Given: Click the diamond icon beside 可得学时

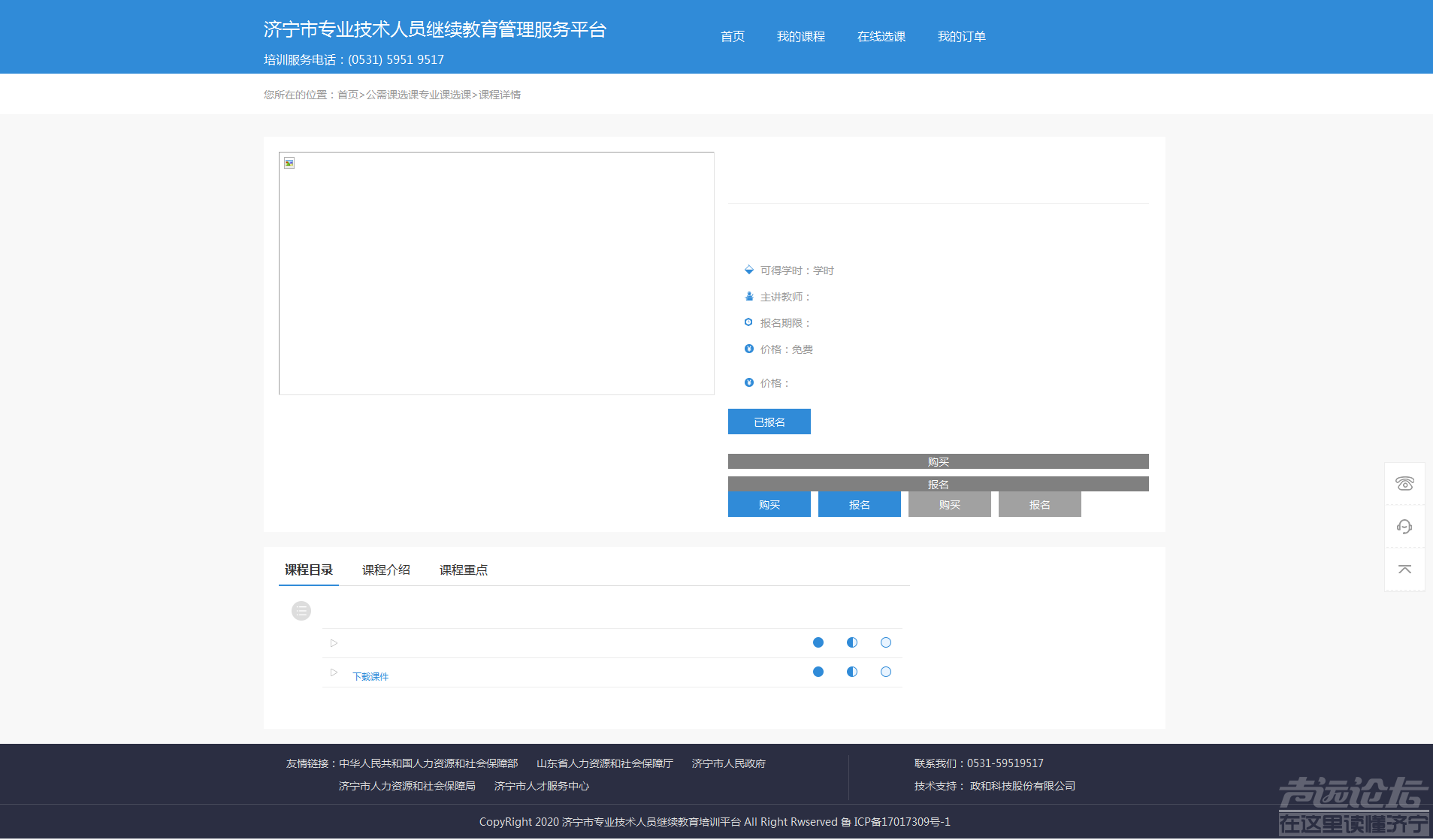Looking at the screenshot, I should point(749,270).
